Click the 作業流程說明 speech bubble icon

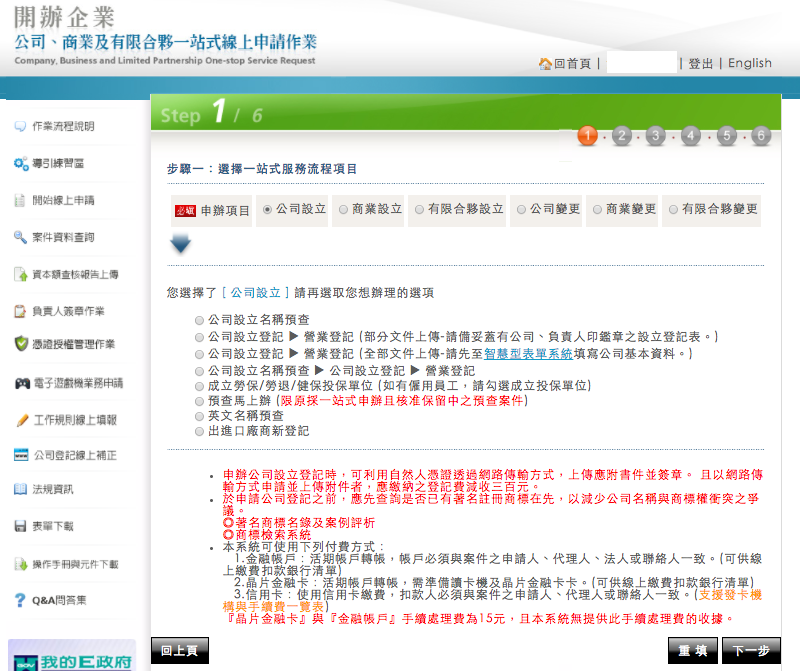coord(19,127)
